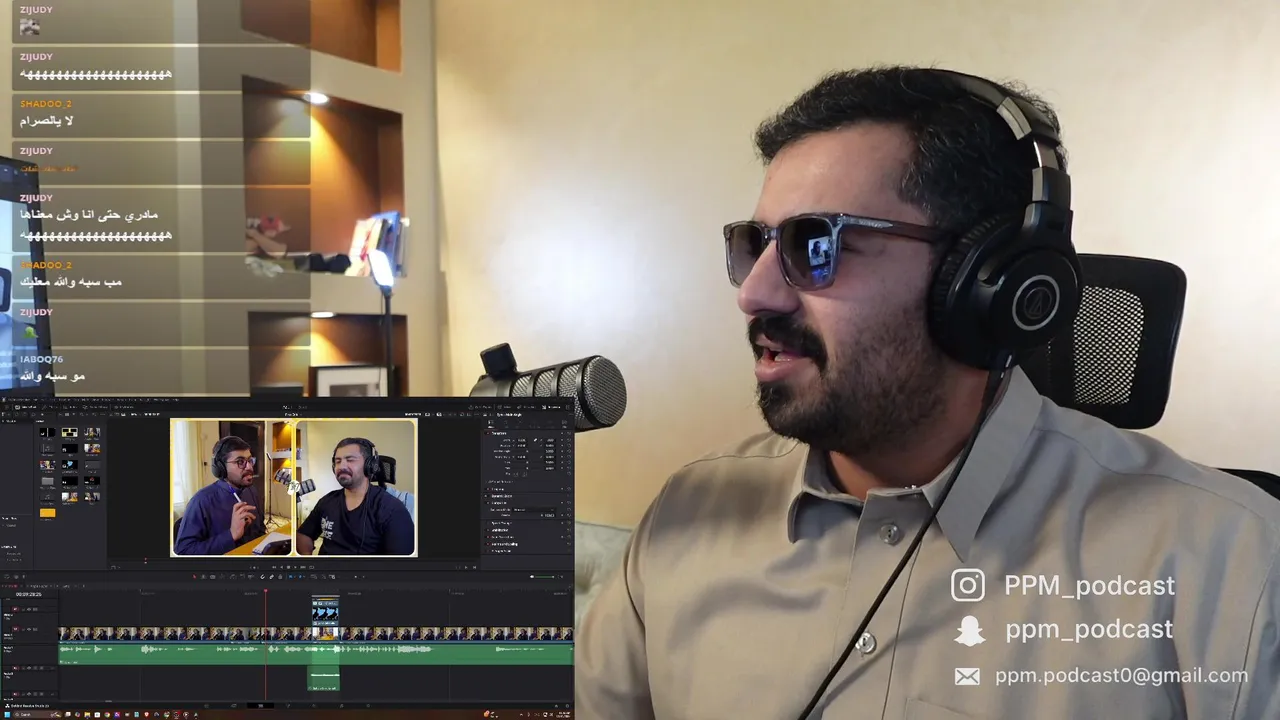Select the main video filmstrip clip on timeline
Viewport: 1280px width, 720px height.
tap(316, 633)
